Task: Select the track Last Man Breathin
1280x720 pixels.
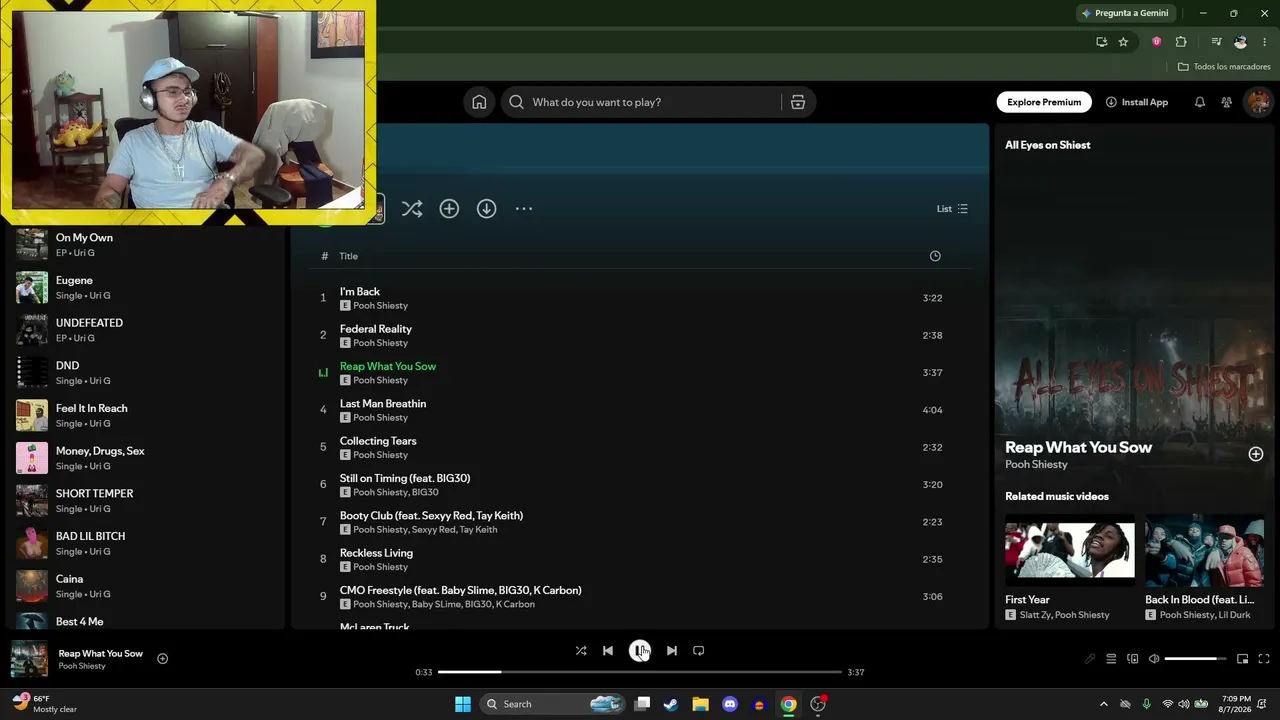Action: 640,410
